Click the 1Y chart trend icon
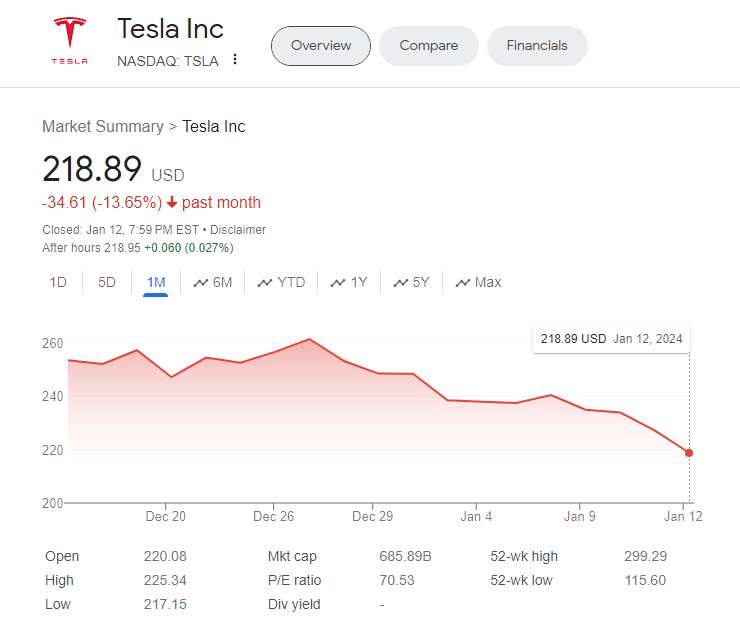The image size is (740, 625). (338, 283)
